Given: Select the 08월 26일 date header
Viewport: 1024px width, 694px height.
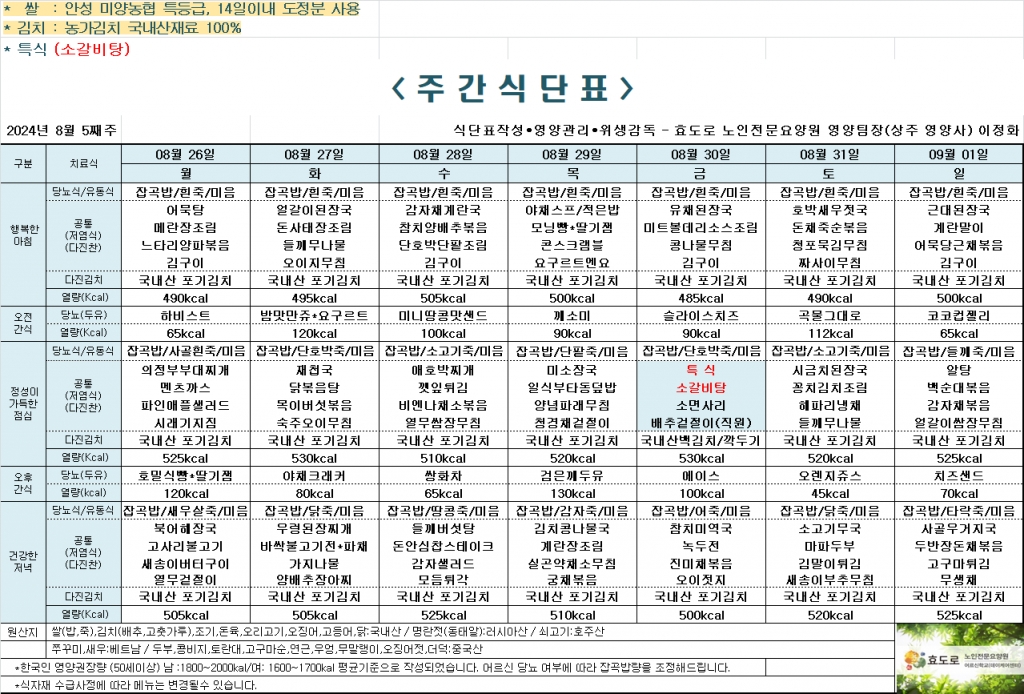Looking at the screenshot, I should coord(185,155).
